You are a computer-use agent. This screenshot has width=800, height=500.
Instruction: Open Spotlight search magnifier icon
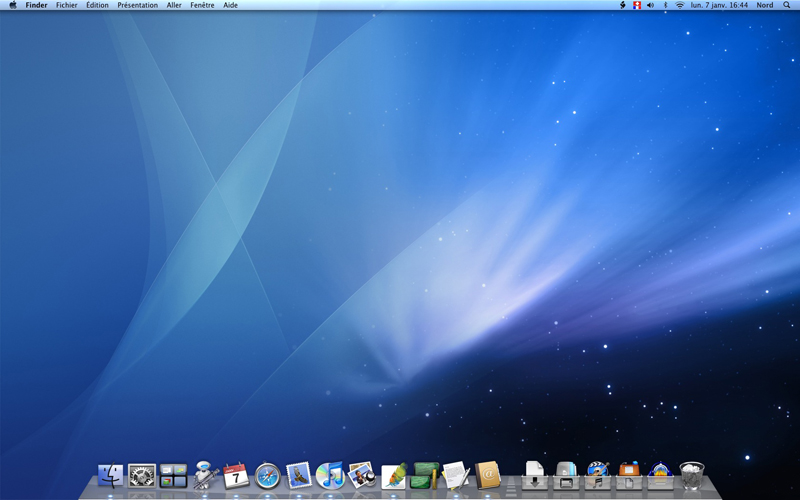(786, 5)
